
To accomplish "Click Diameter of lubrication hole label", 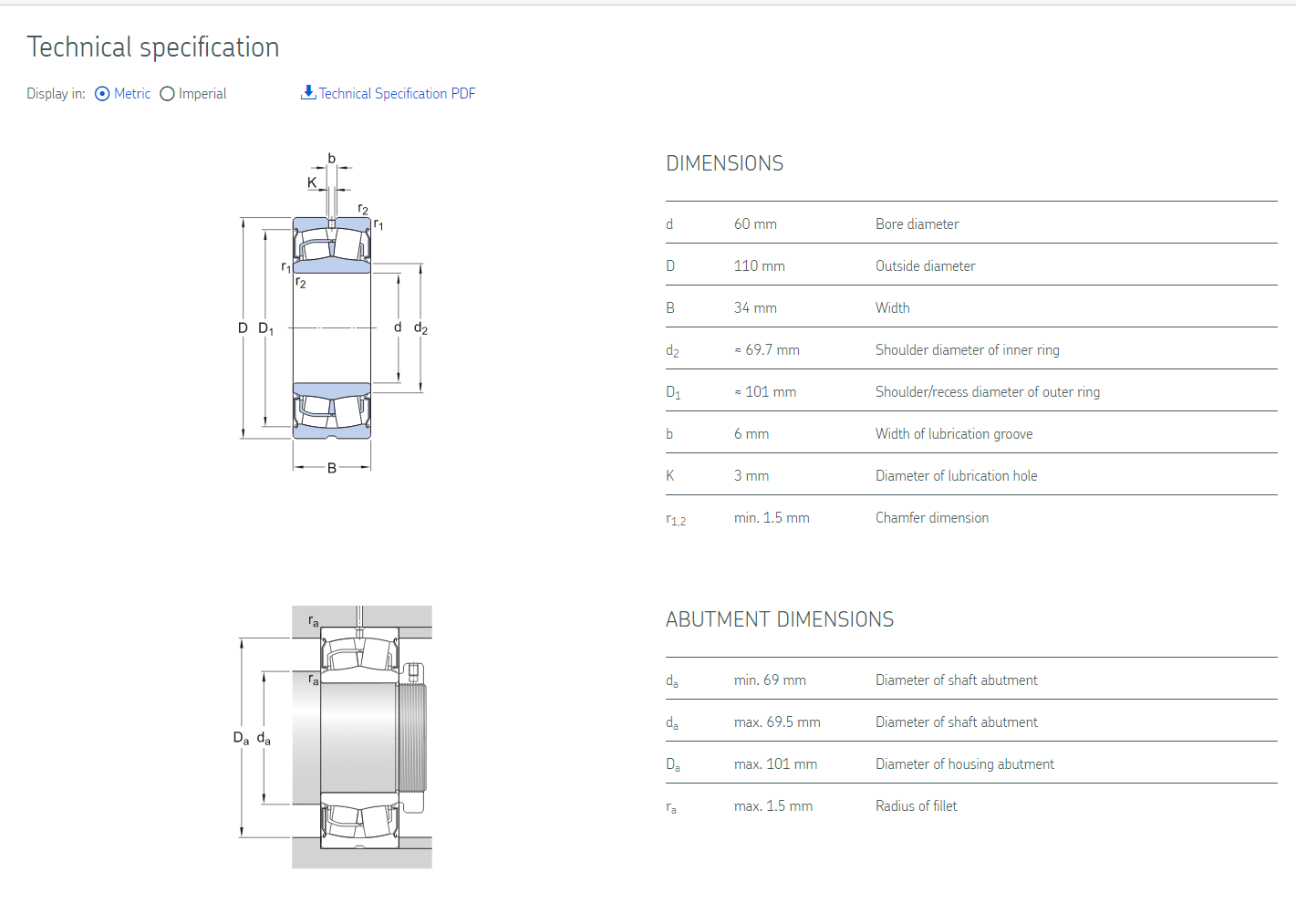I will [x=956, y=476].
